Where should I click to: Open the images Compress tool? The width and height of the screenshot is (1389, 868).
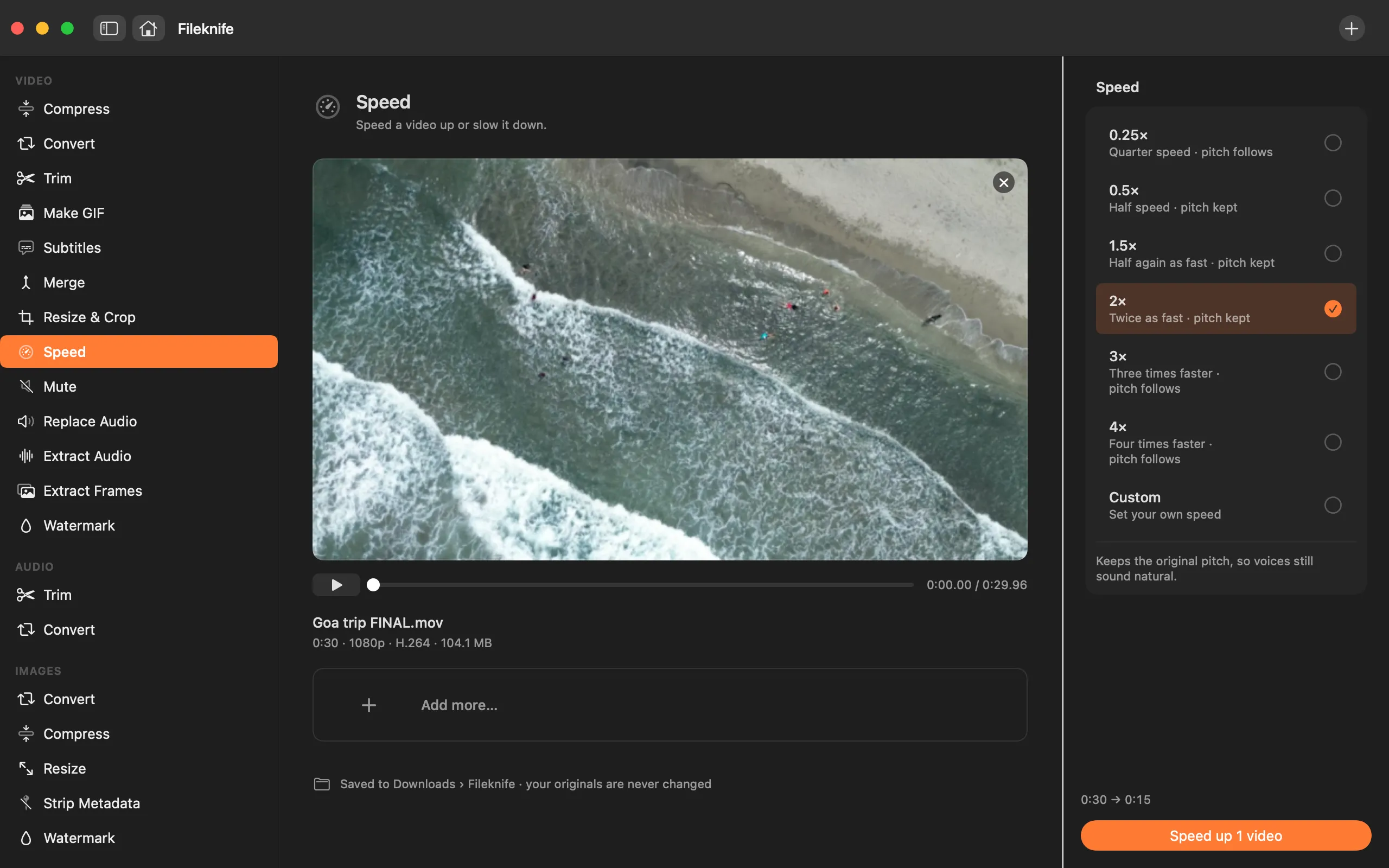point(139,733)
